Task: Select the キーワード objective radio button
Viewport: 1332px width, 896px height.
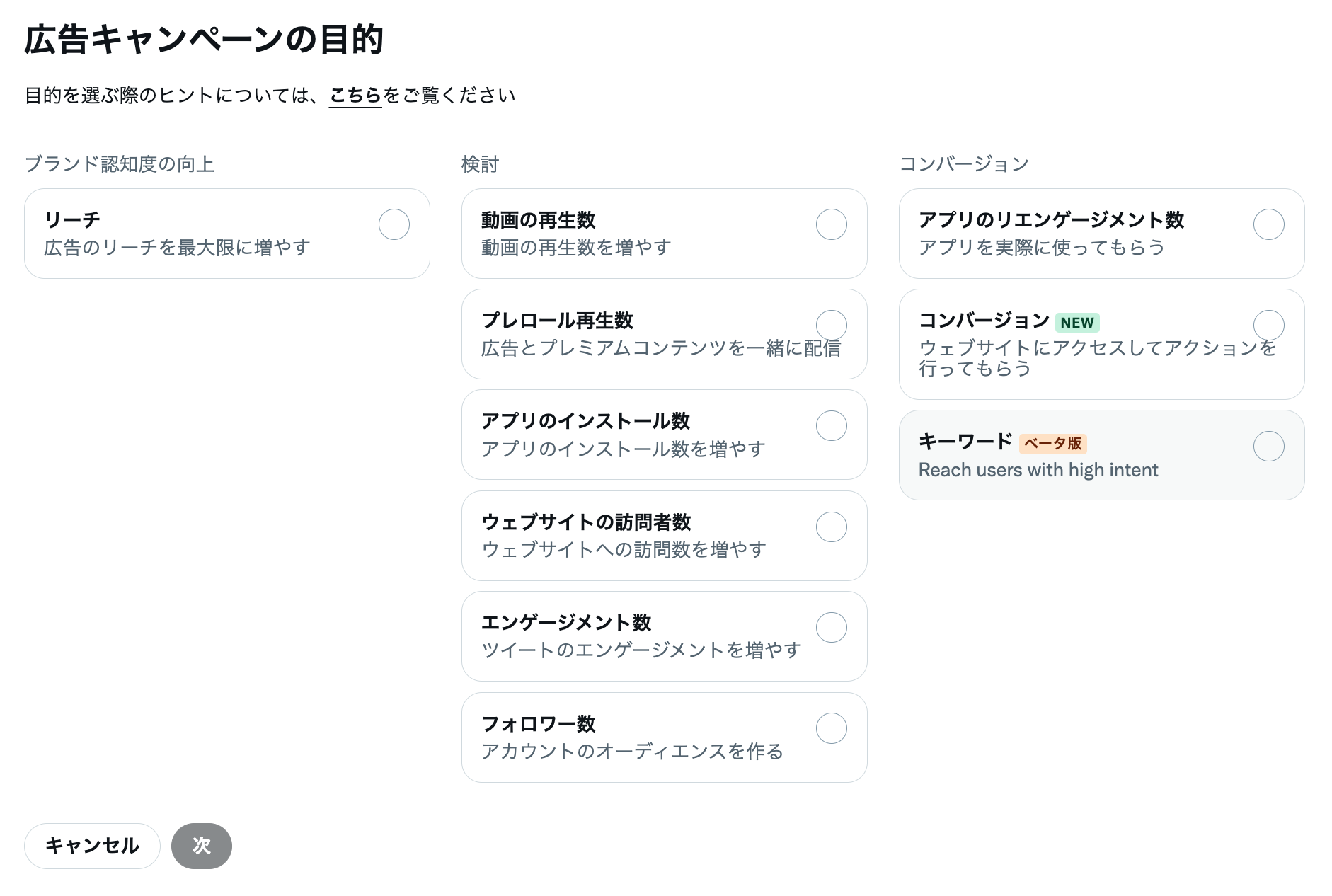Action: (1268, 447)
